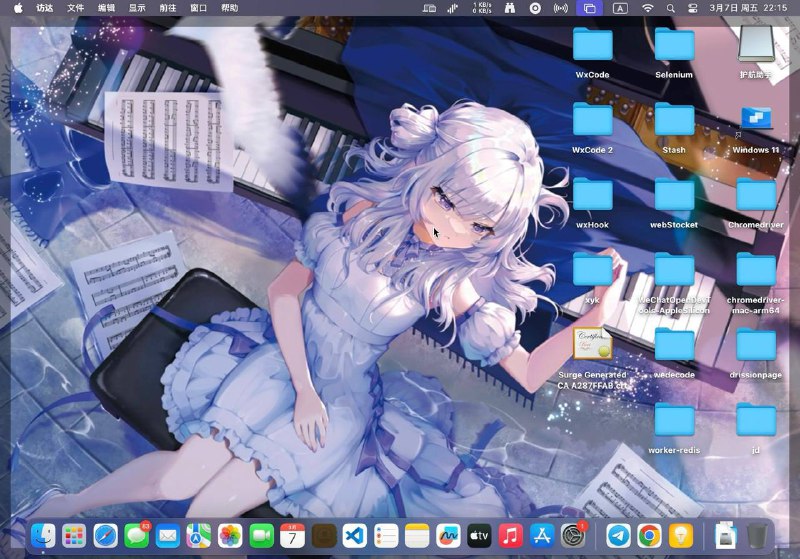This screenshot has width=800, height=559.
Task: Select the Surge Generated CA certificate file
Action: (592, 344)
